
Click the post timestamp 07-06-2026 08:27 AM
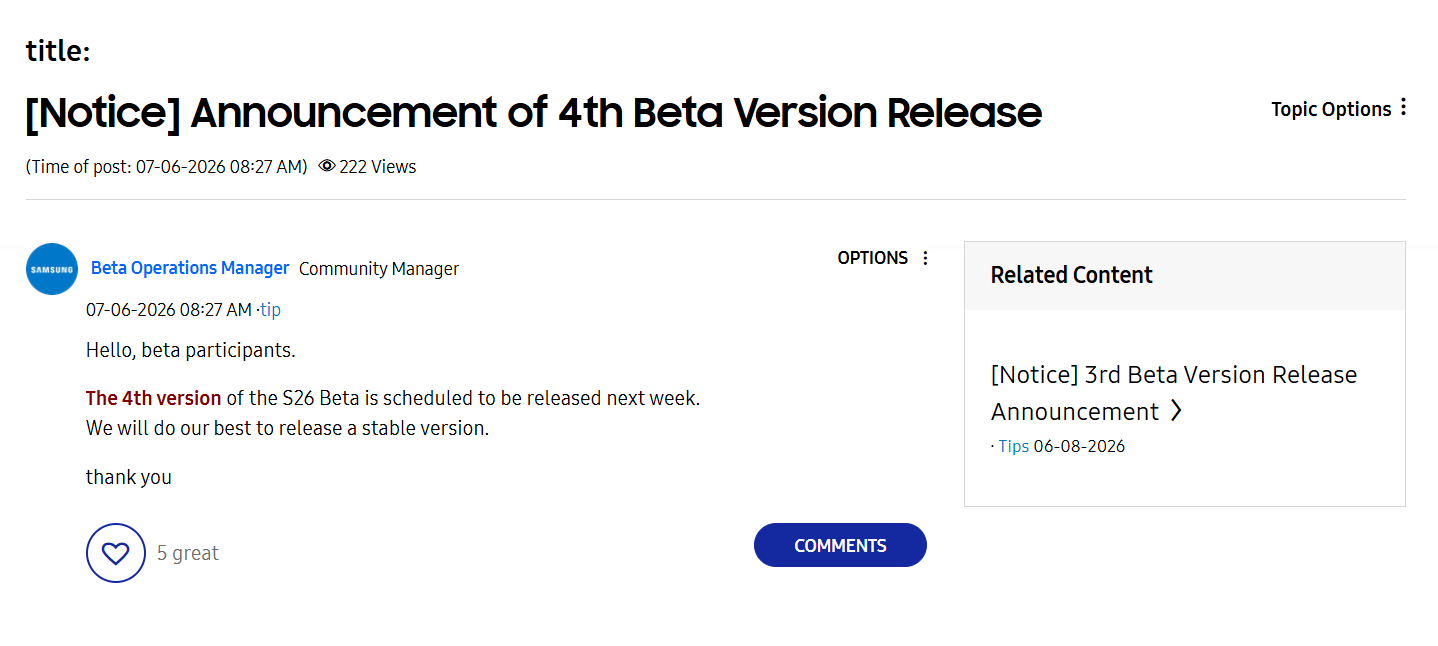169,310
